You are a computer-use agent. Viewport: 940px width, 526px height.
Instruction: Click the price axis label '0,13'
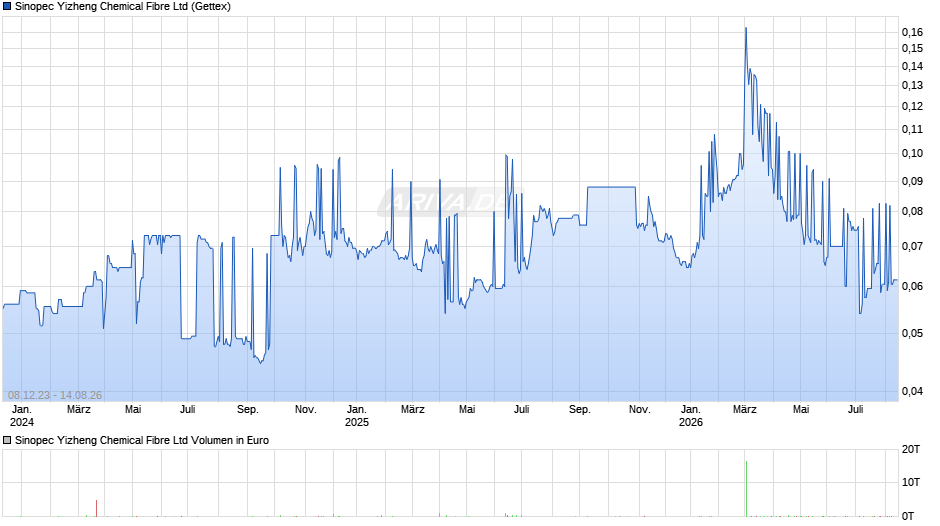pyautogui.click(x=912, y=85)
